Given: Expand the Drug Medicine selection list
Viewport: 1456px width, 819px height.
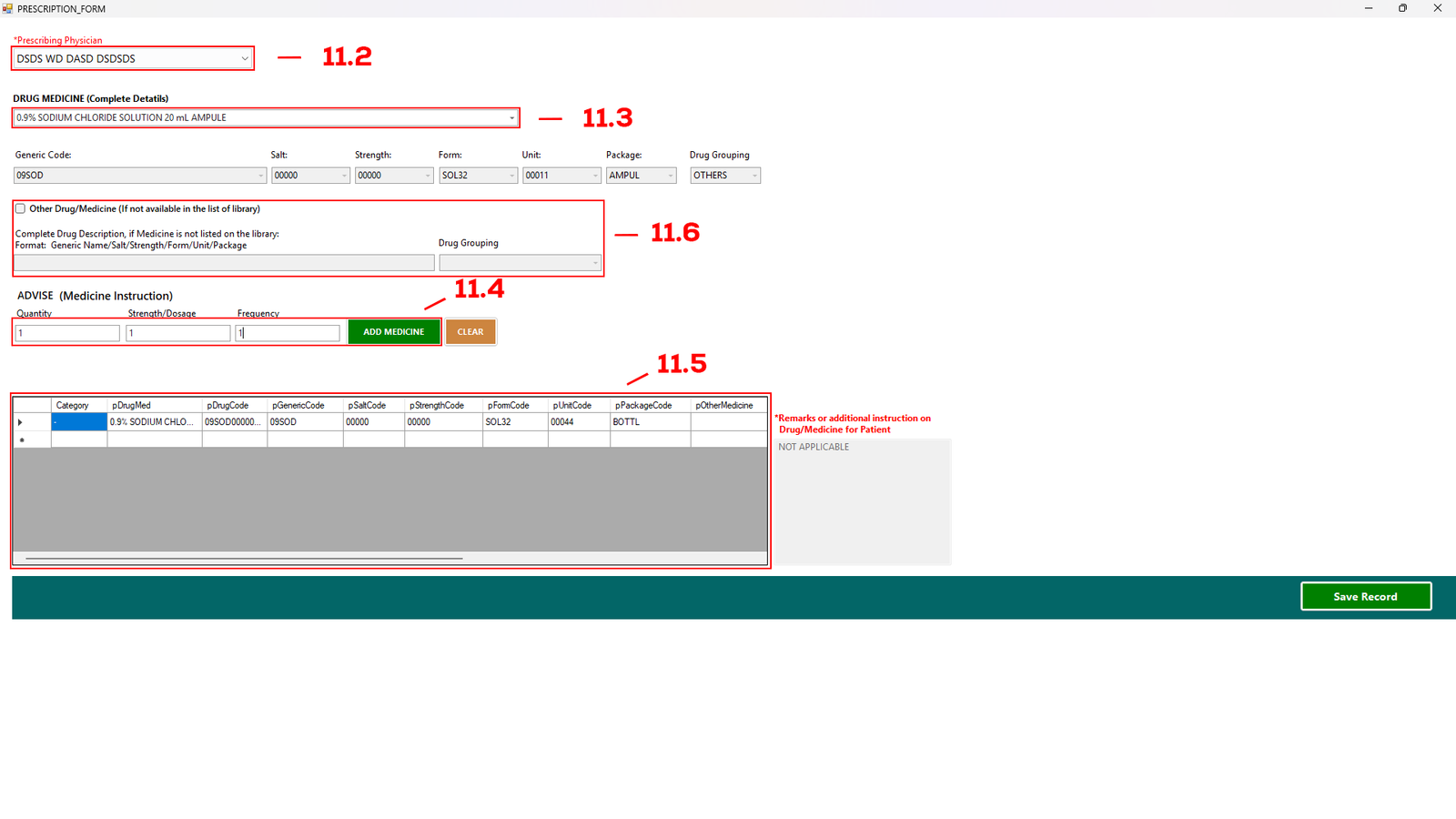Looking at the screenshot, I should pyautogui.click(x=511, y=118).
